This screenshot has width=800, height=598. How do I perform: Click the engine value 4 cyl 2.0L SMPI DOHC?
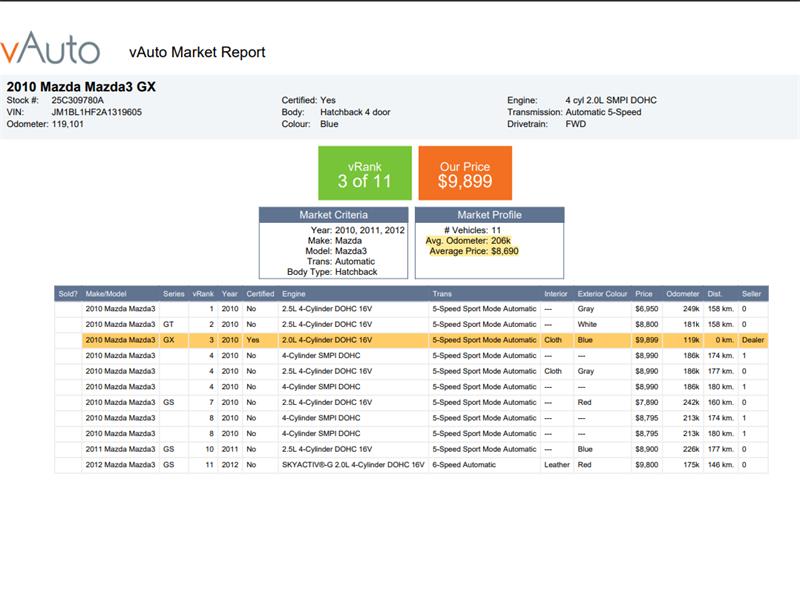tap(611, 100)
